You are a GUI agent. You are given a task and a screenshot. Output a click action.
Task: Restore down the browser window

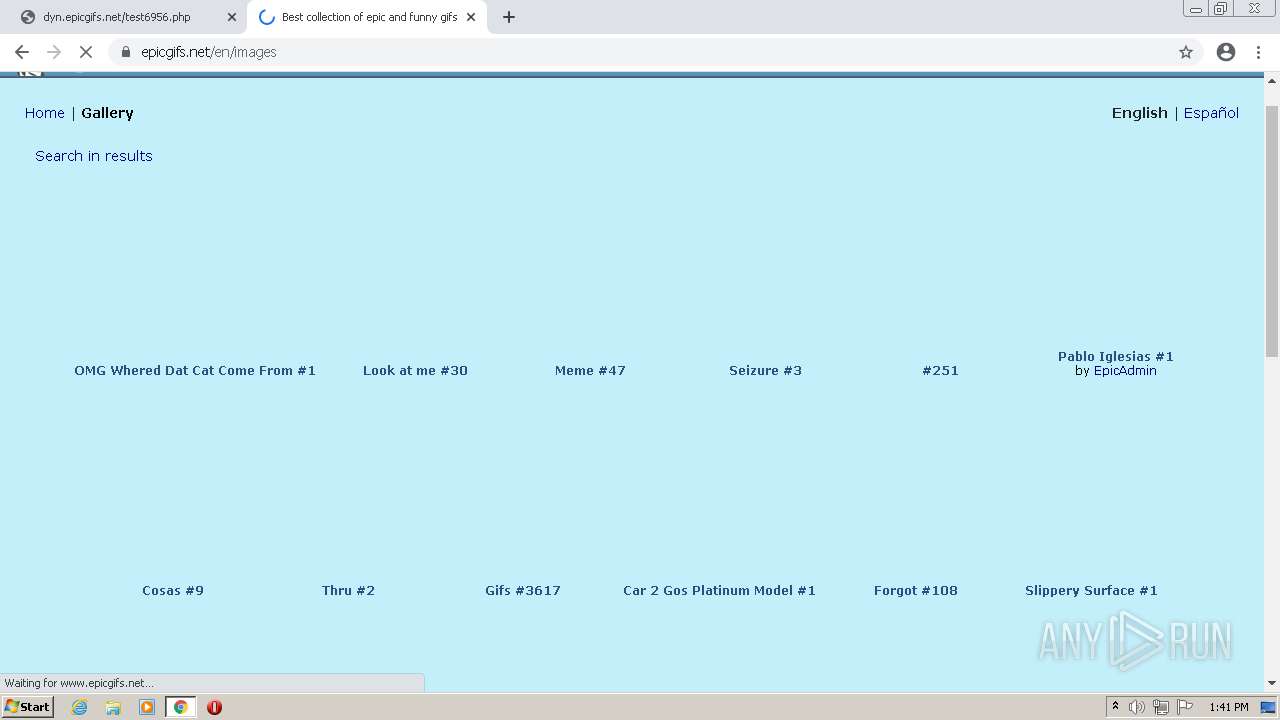1221,9
